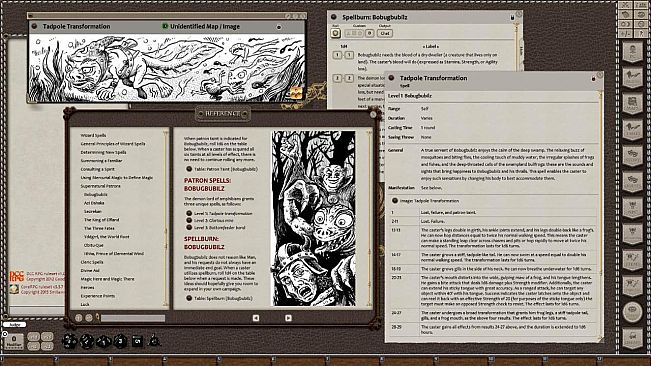651x366 pixels.
Task: Select Wizard Spells in Reference index
Action: [93, 135]
